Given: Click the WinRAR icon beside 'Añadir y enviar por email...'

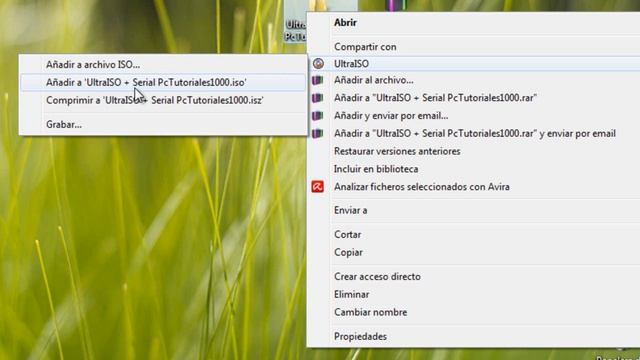Looking at the screenshot, I should coord(318,116).
